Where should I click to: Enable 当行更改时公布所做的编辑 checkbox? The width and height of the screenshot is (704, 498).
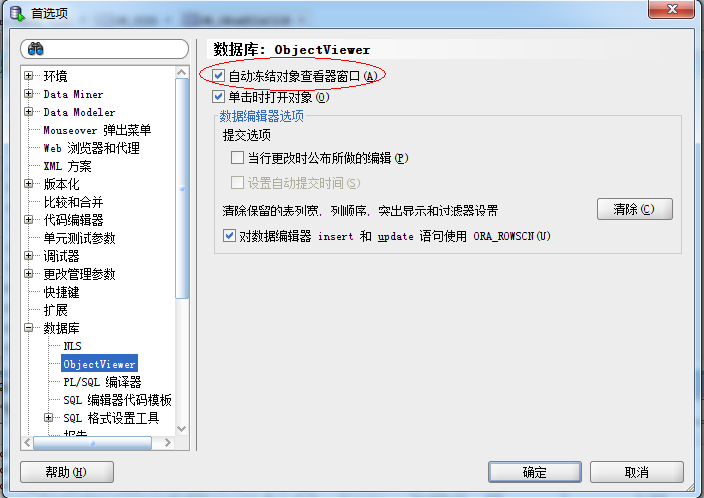[x=237, y=158]
